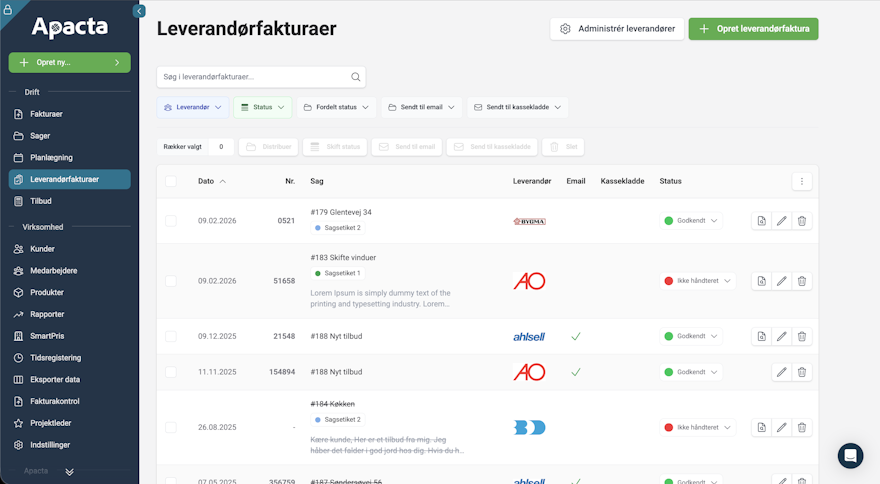Viewport: 880px width, 484px height.
Task: Check the row for #183 Skifte vinduer
Action: [x=171, y=282]
